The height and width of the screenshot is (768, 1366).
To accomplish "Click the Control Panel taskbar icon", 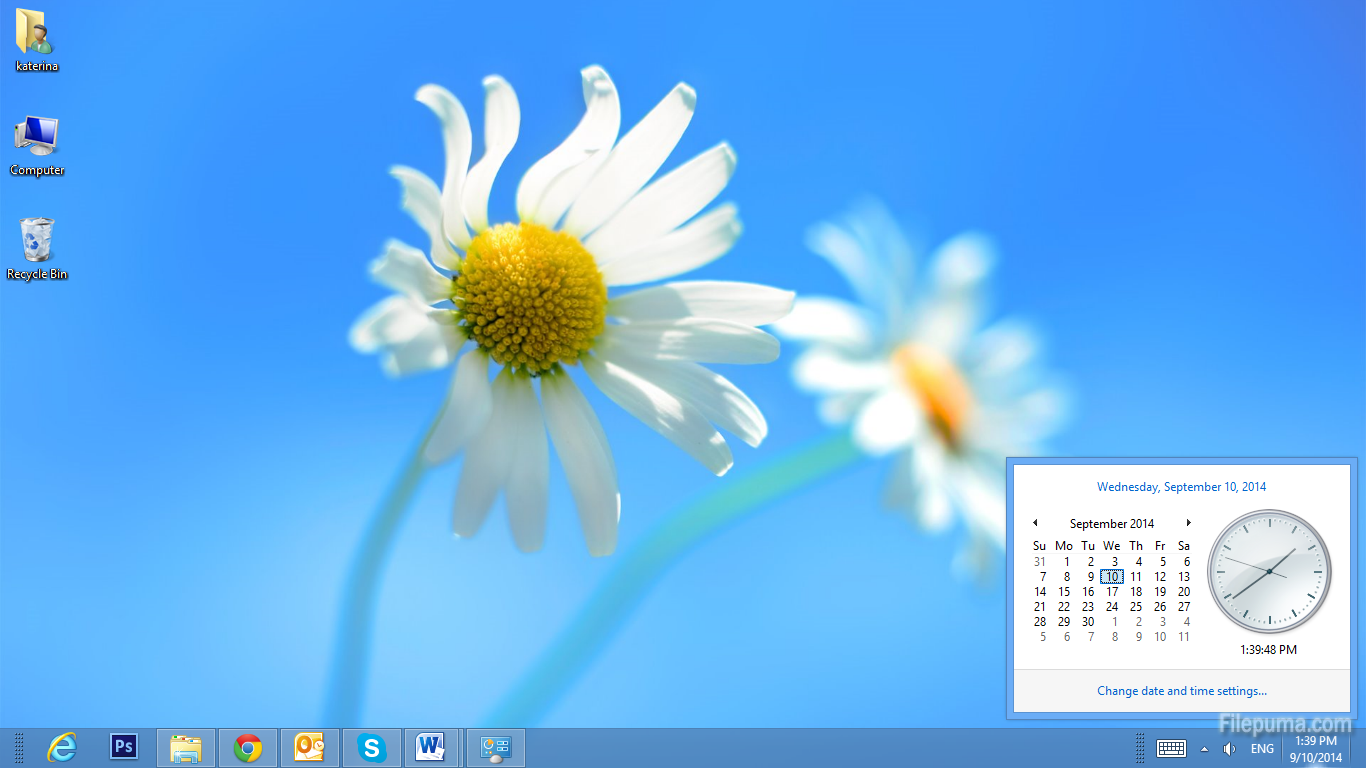I will click(496, 748).
